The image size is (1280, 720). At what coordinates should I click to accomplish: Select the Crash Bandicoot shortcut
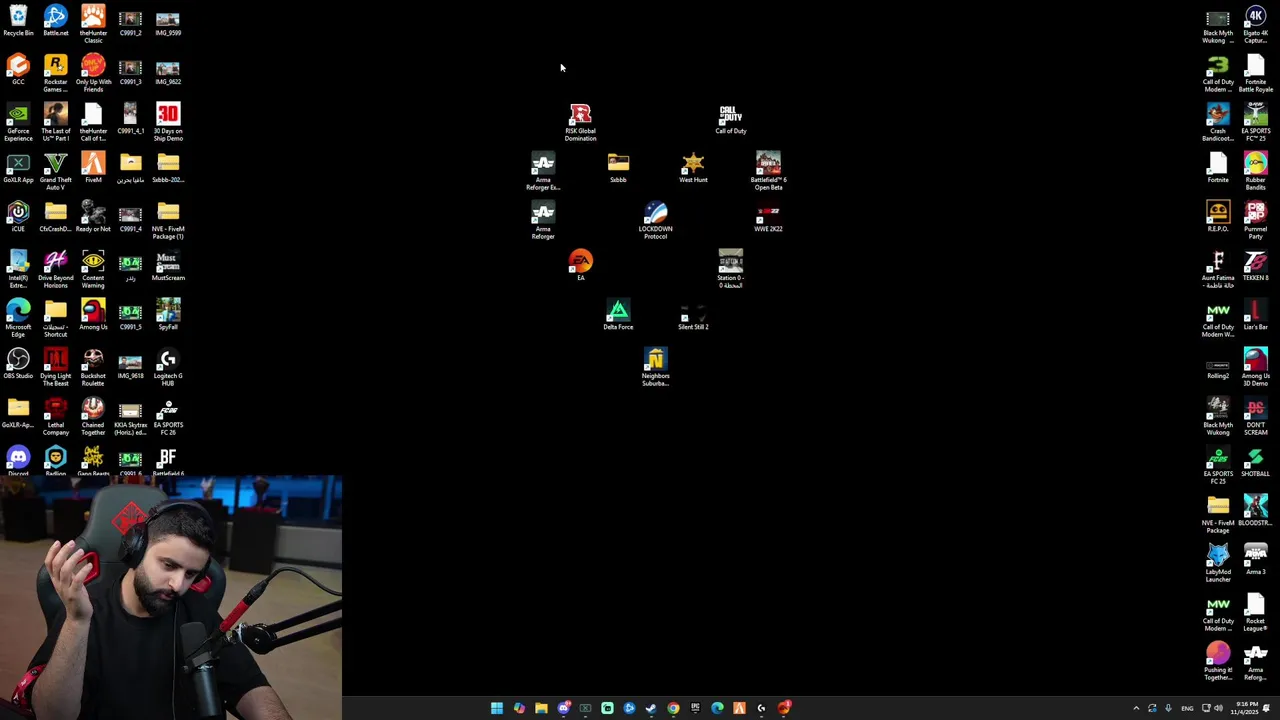tap(1218, 122)
